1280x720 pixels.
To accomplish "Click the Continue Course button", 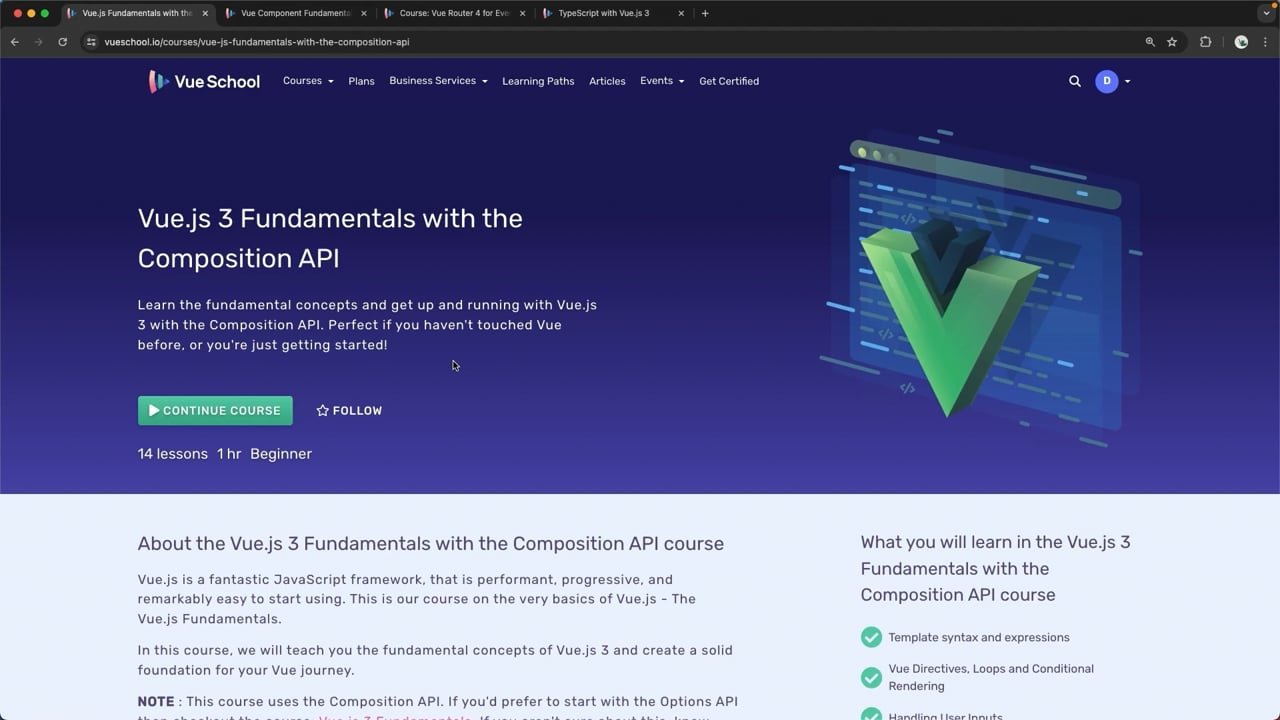I will point(215,410).
